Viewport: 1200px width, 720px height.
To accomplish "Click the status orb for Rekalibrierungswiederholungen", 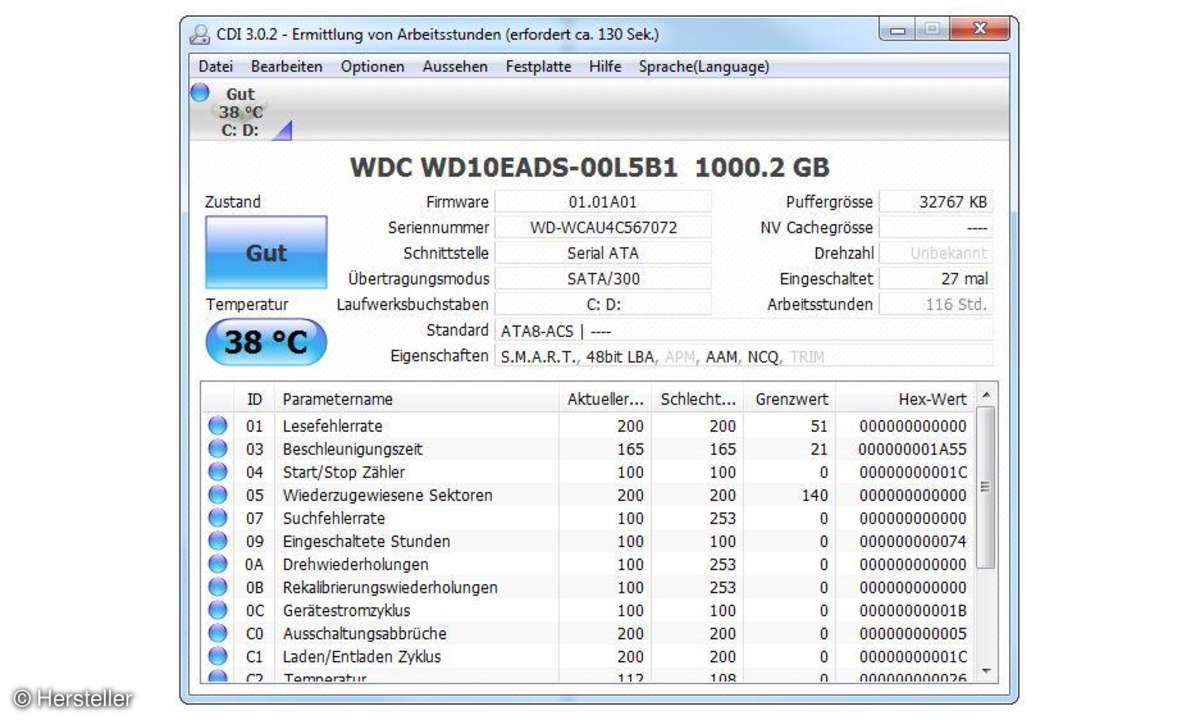I will tap(217, 586).
